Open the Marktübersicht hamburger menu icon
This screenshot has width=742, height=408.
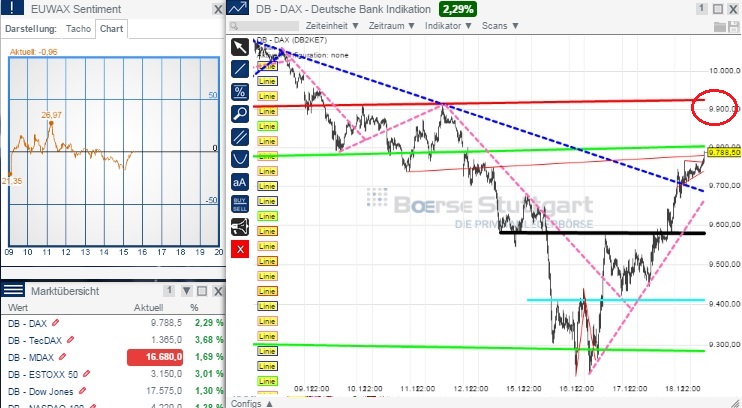point(12,290)
